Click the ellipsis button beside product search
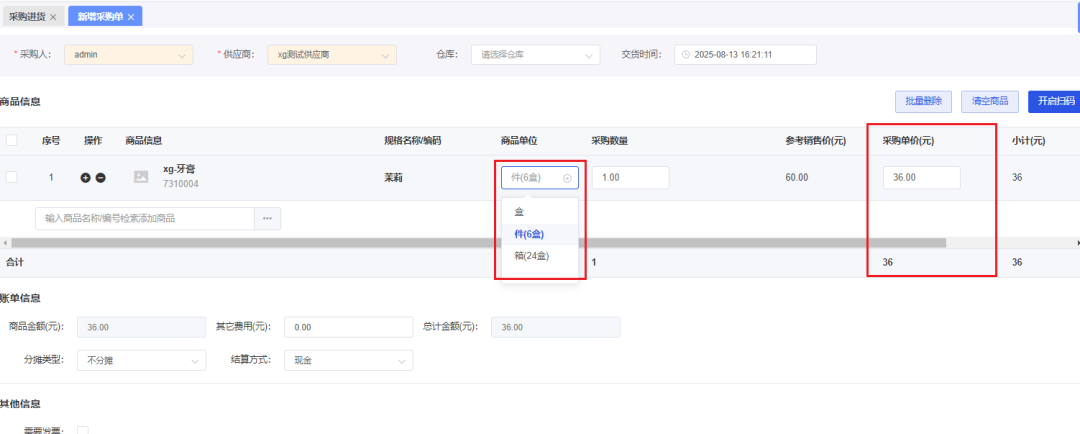 tap(267, 218)
